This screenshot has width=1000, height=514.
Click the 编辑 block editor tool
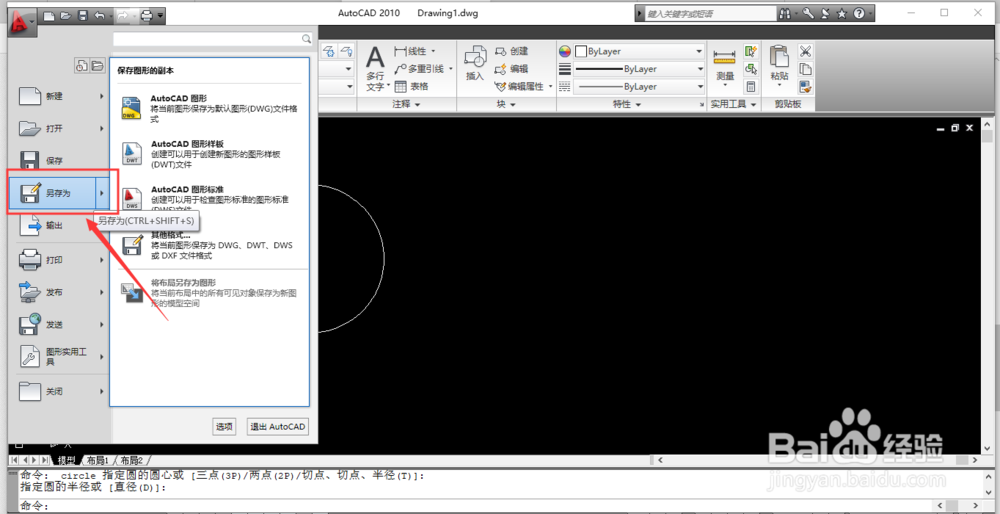click(511, 68)
